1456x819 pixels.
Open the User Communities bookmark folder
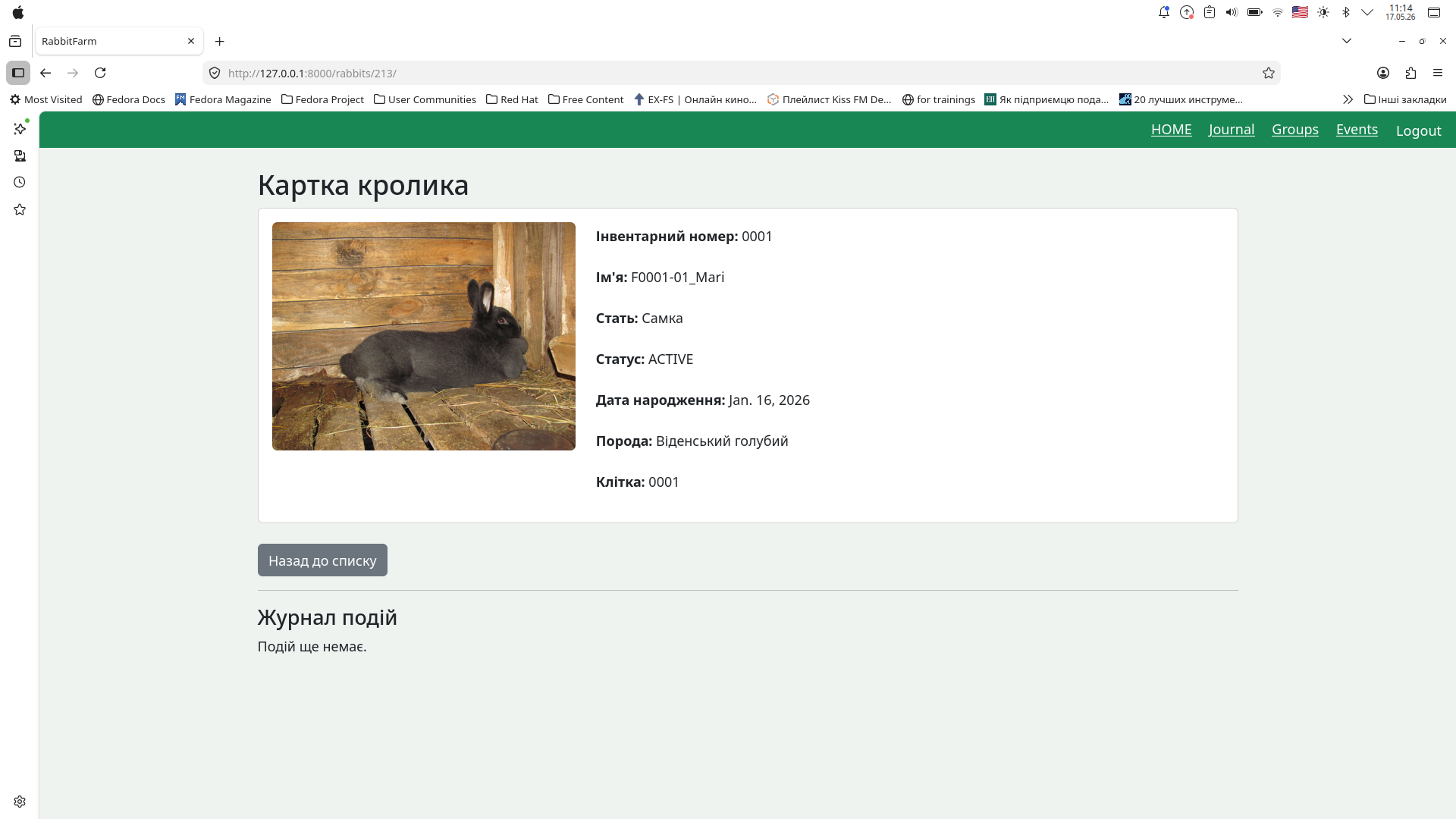(425, 99)
